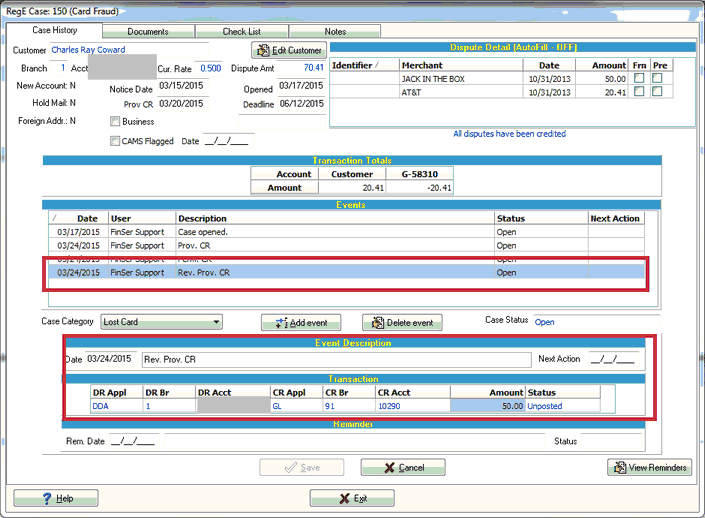Click the Branch value field
Image resolution: width=705 pixels, height=518 pixels.
point(58,68)
